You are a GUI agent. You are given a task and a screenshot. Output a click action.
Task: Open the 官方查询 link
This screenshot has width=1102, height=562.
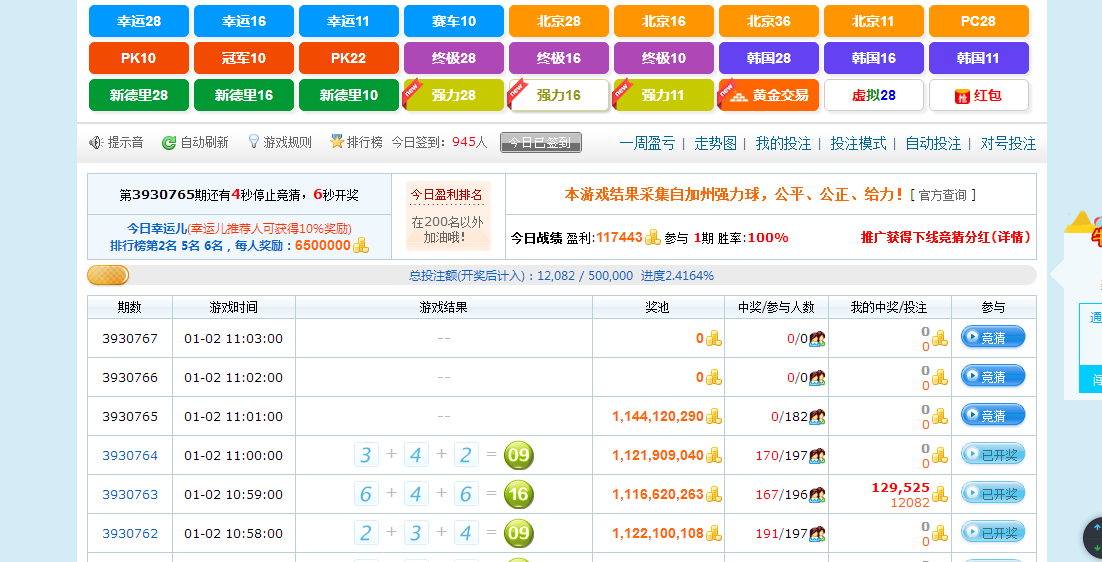click(946, 195)
